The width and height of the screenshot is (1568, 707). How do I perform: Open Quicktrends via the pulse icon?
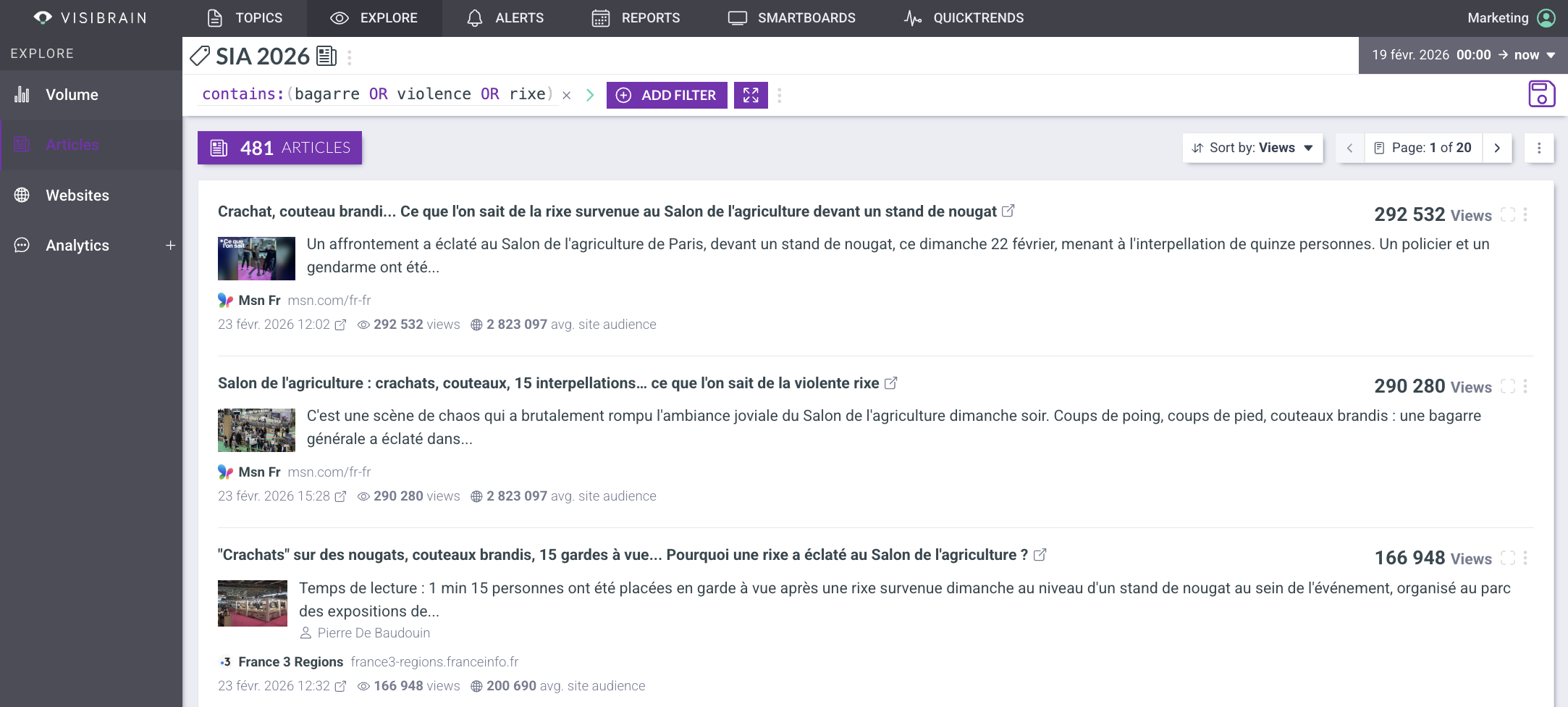click(x=913, y=17)
